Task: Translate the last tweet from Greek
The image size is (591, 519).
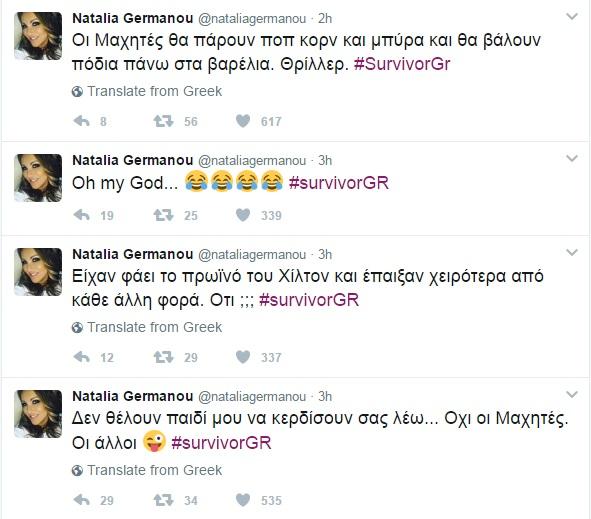Action: click(147, 470)
